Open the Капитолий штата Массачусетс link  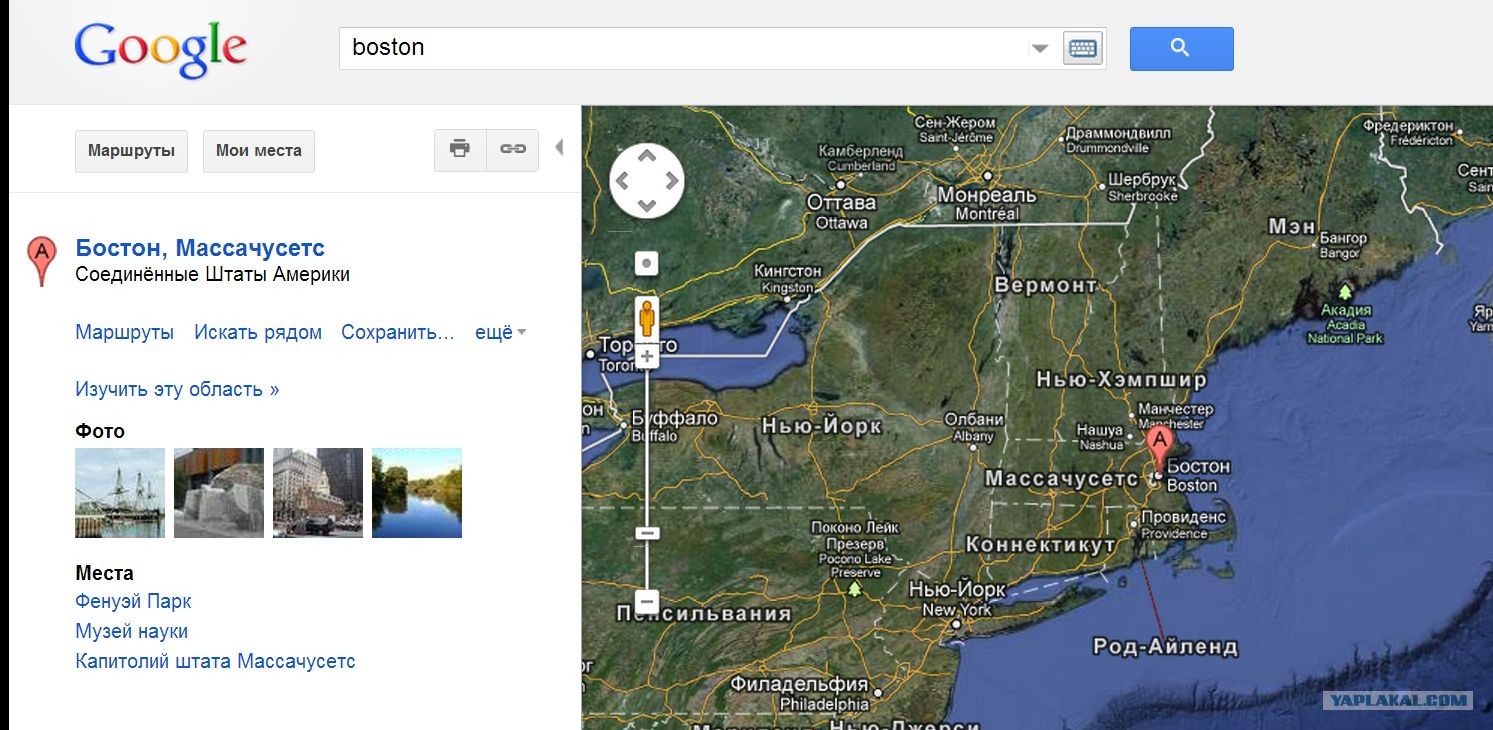point(215,661)
